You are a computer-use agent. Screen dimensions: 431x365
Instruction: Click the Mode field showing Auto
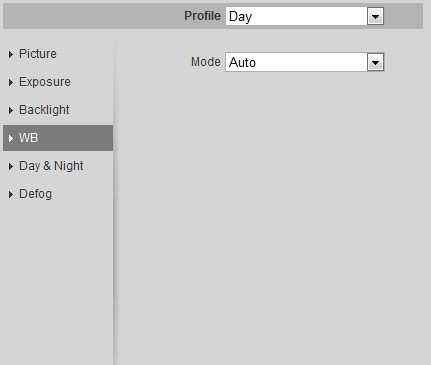point(305,62)
